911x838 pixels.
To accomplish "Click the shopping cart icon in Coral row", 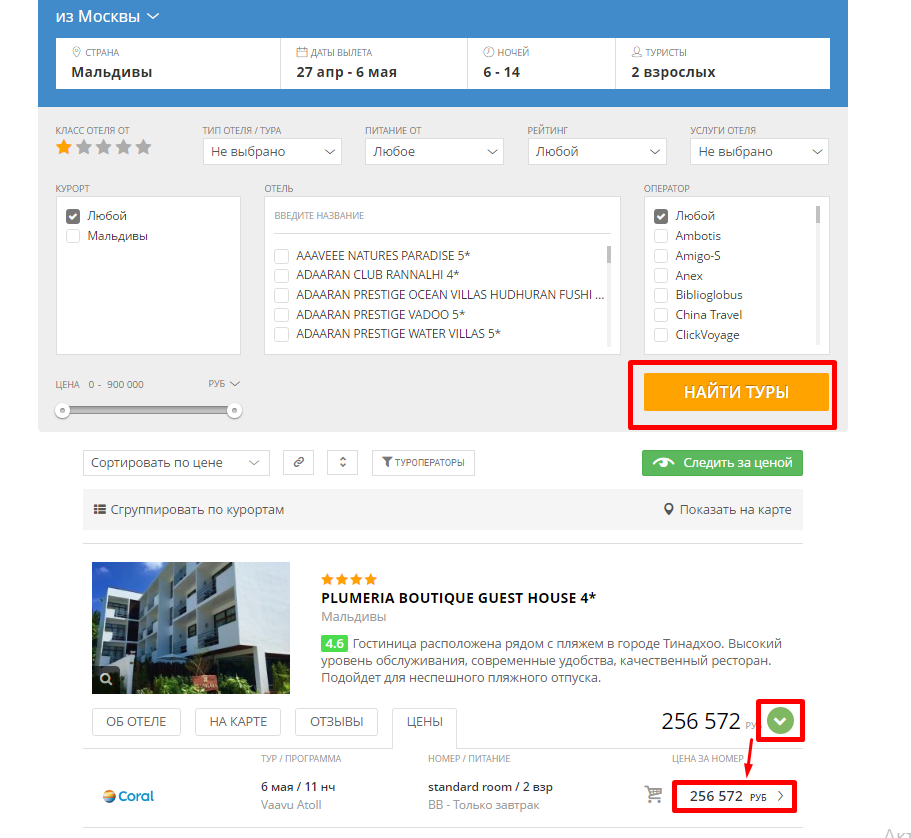I will coord(654,794).
